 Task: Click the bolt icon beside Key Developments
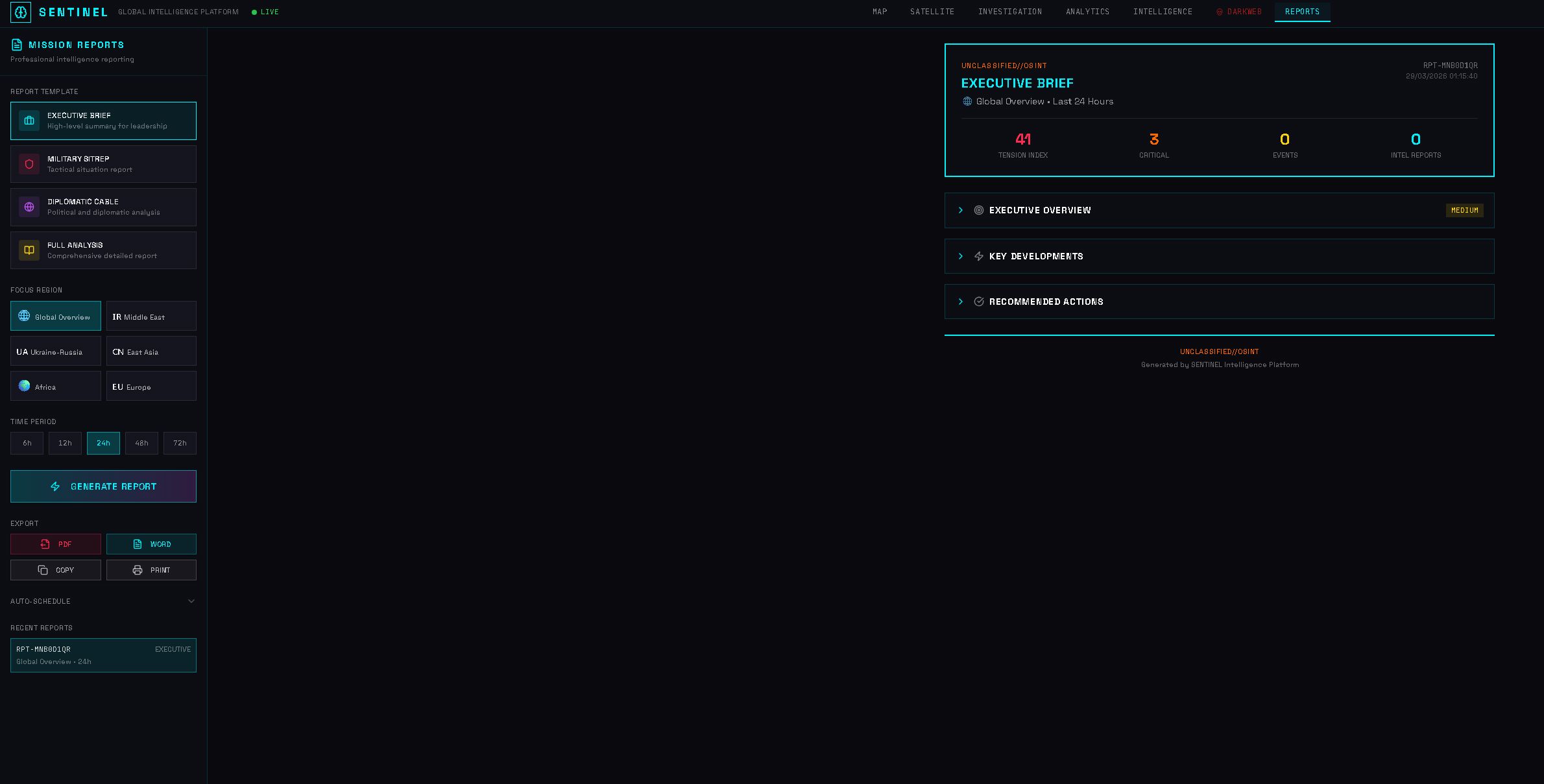point(979,256)
